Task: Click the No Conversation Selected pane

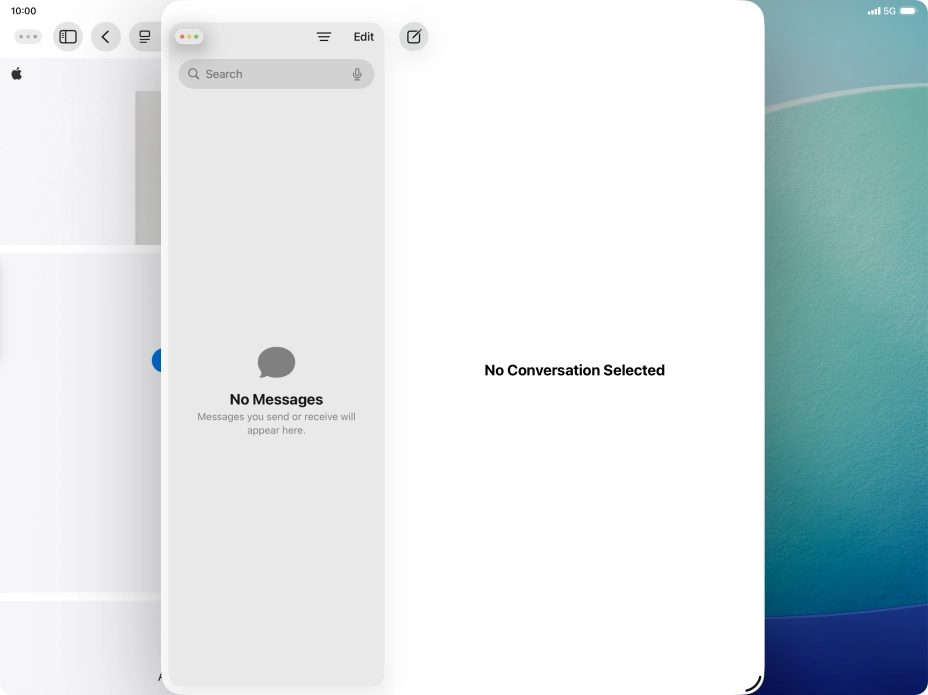Action: (x=574, y=370)
